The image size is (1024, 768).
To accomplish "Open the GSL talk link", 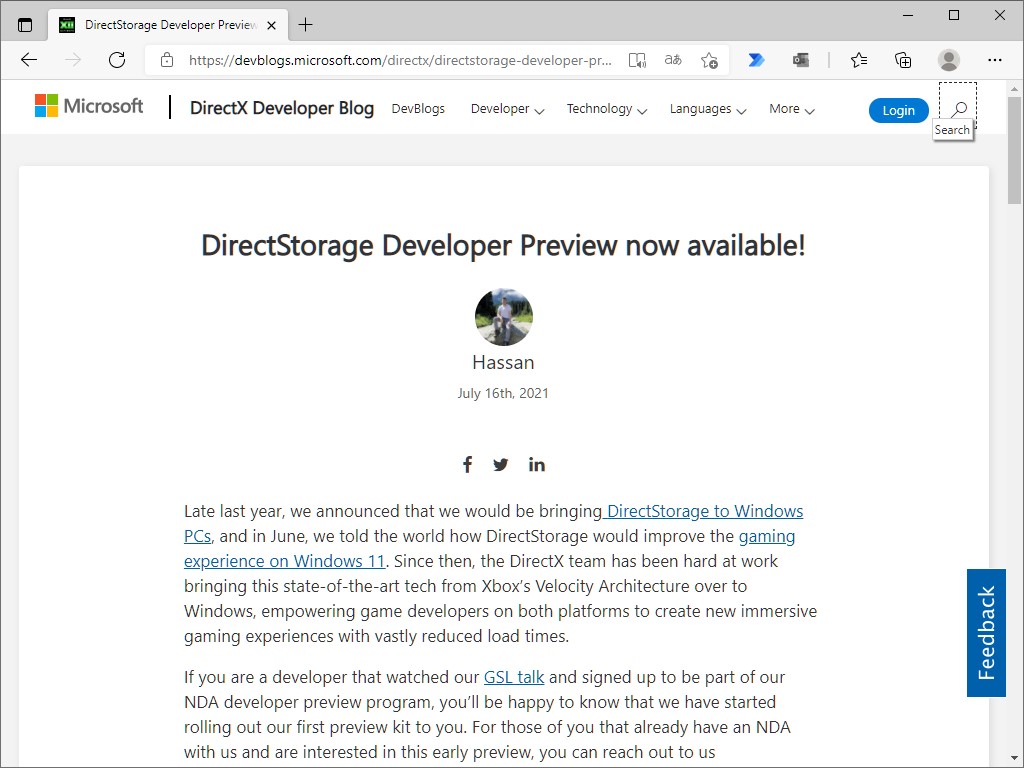I will point(513,677).
